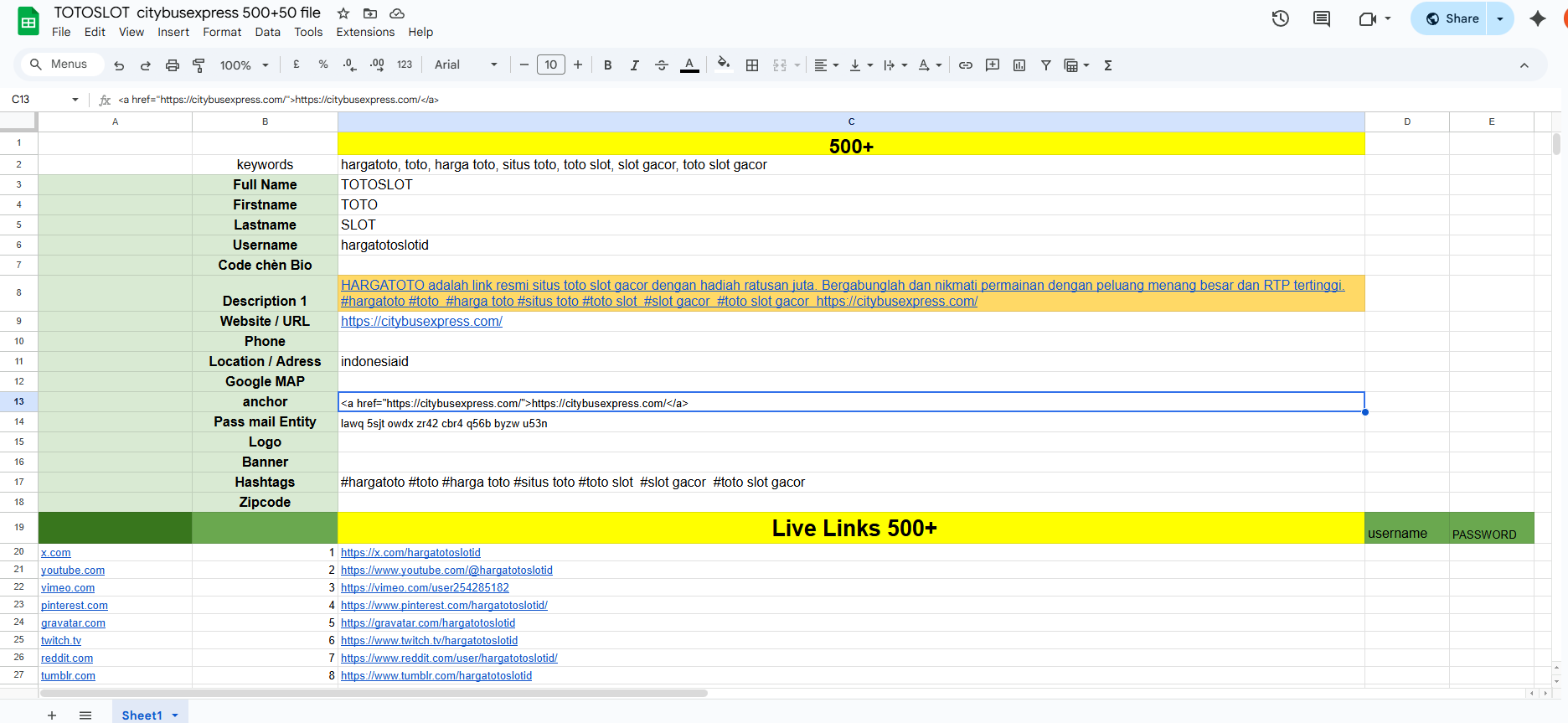Open the vimeo.com/user254285182 link
1568x723 pixels.
tap(425, 588)
